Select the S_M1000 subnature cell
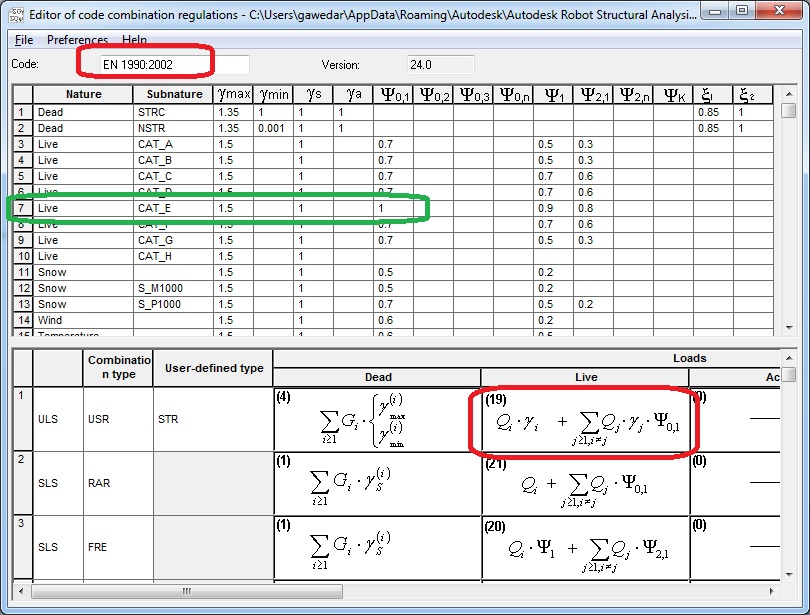Screen dimensions: 810x615 pos(174,288)
